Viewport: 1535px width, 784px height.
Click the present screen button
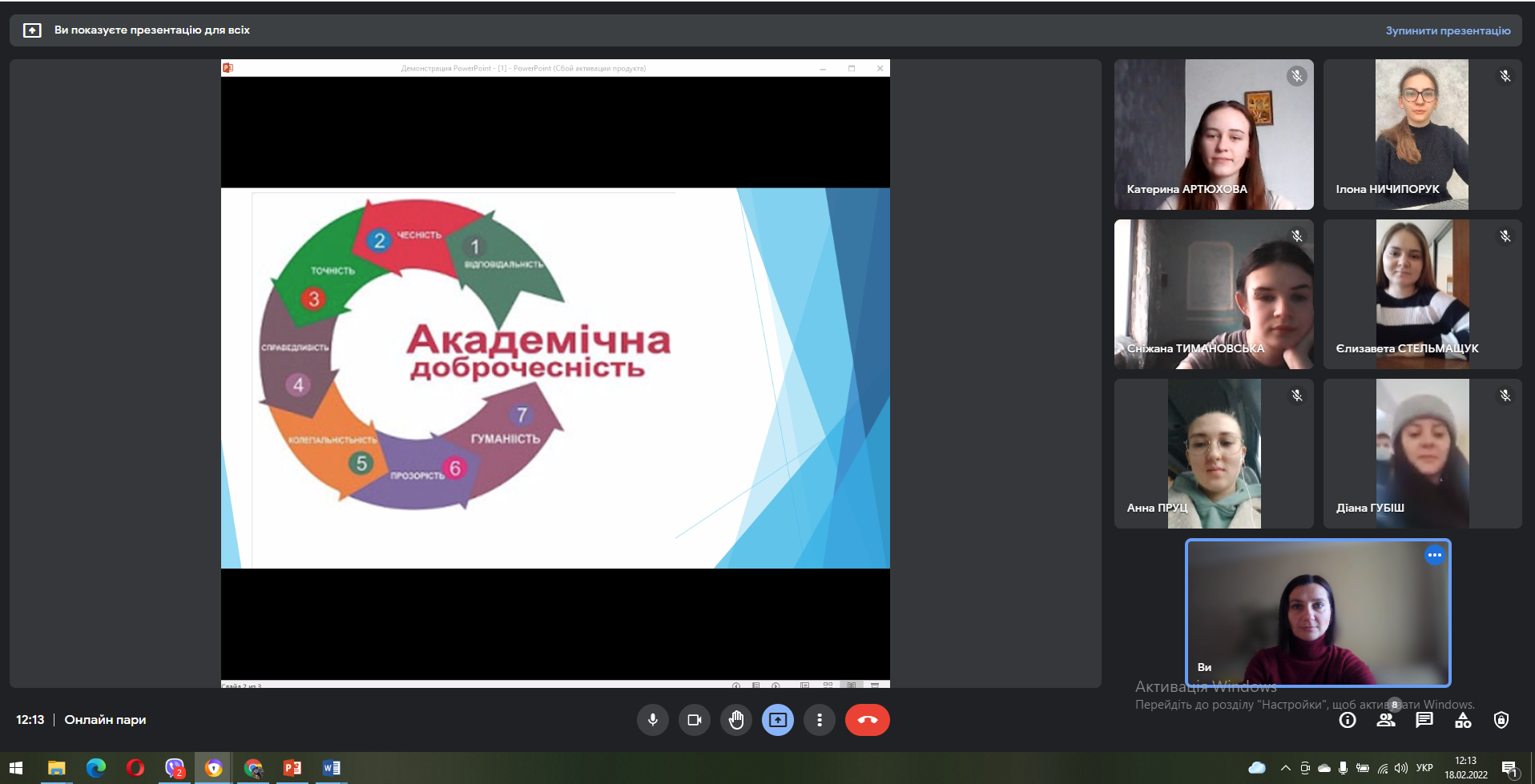point(778,720)
